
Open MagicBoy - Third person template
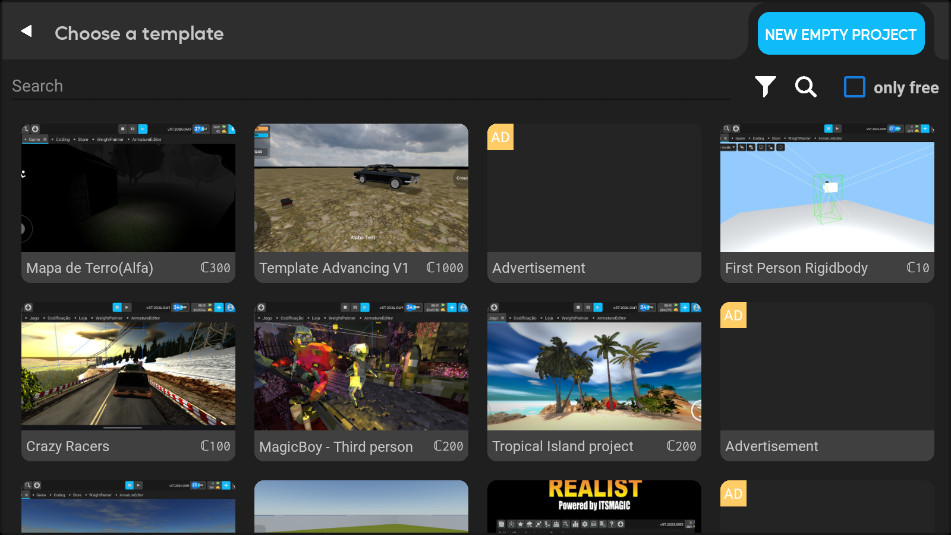[361, 366]
